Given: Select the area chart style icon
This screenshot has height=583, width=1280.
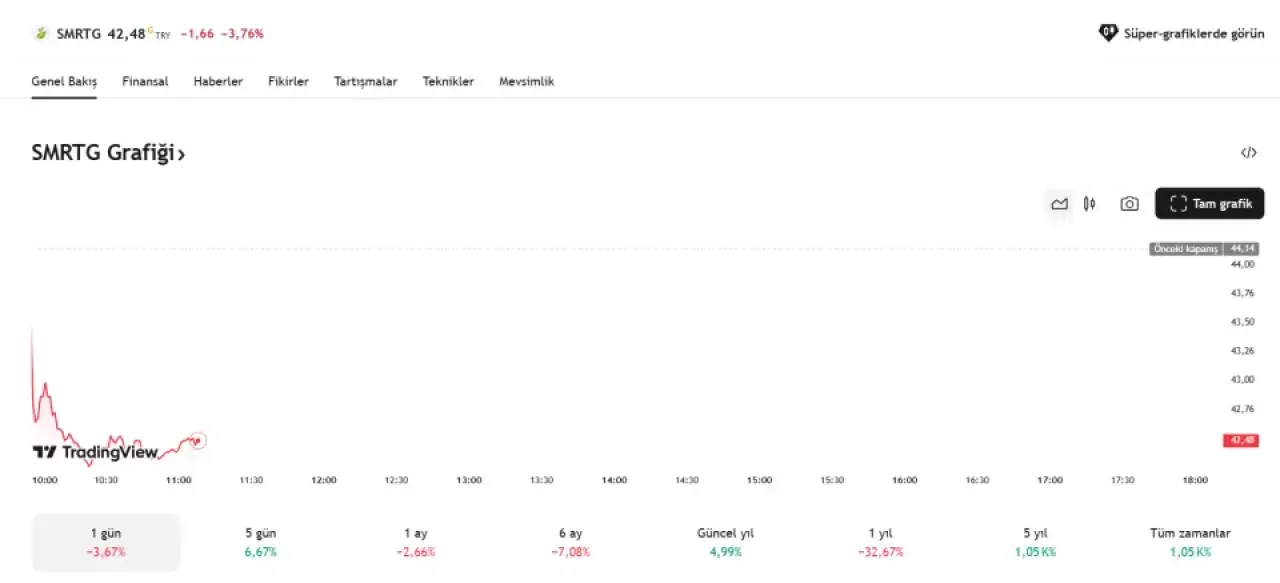Looking at the screenshot, I should click(1059, 204).
